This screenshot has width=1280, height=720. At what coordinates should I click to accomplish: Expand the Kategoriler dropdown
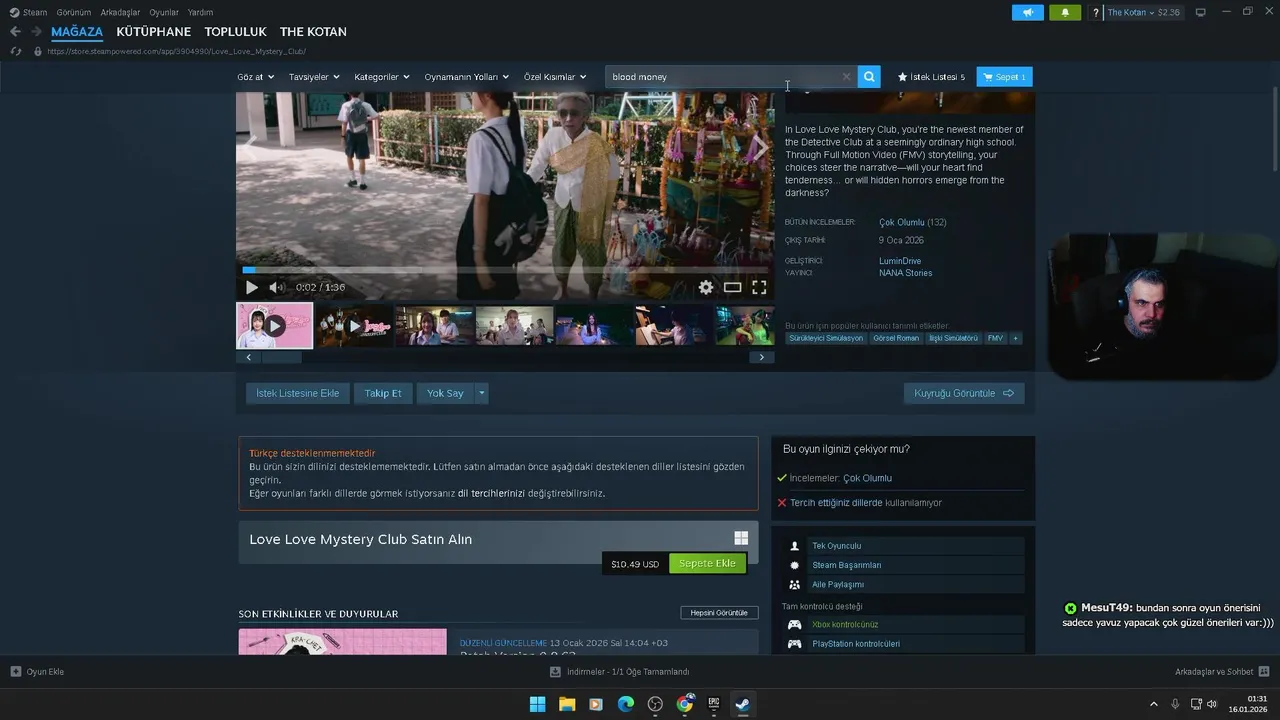(382, 76)
